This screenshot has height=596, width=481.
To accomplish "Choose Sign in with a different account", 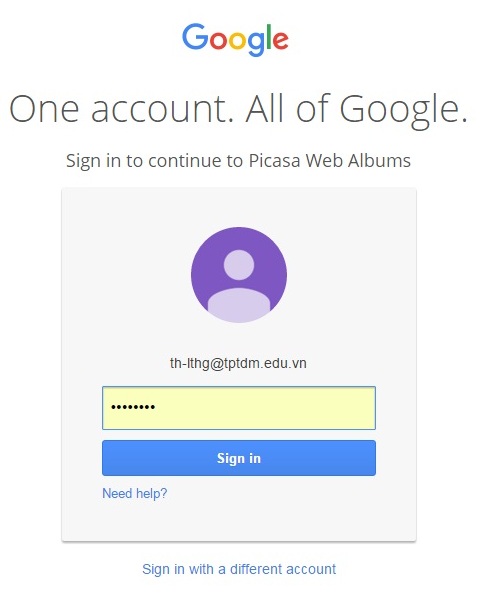I will [x=239, y=569].
